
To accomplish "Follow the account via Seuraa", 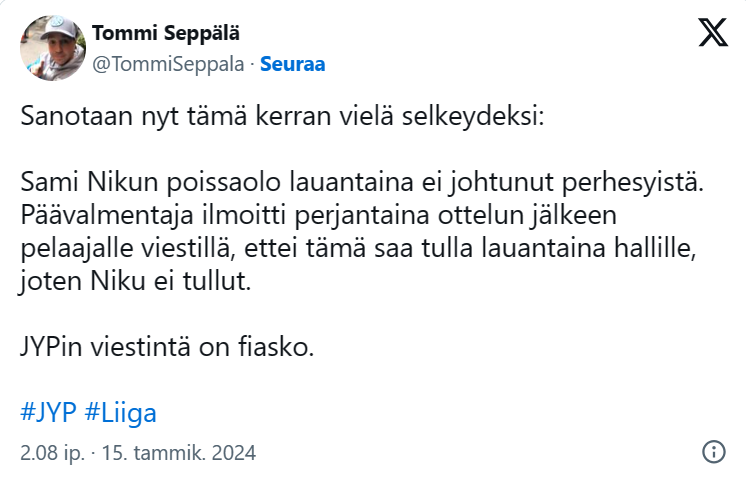I will coord(292,64).
